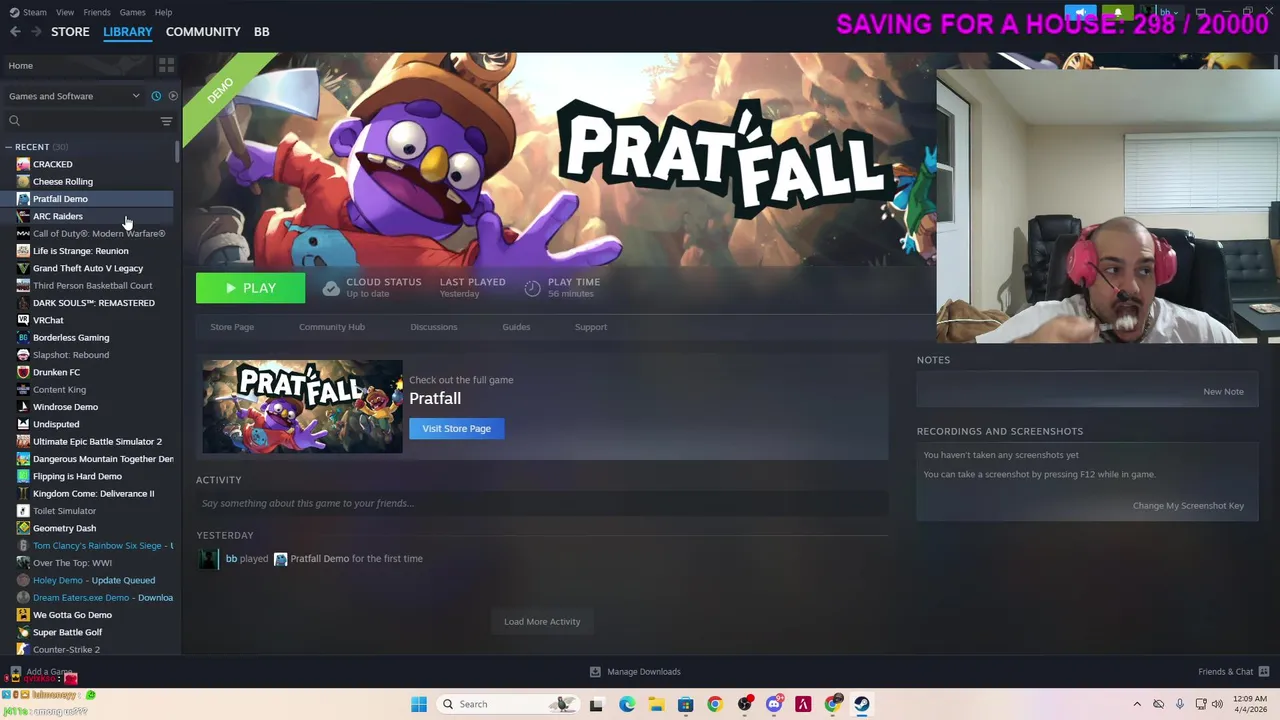Open the Help menu
The width and height of the screenshot is (1280, 720).
coord(163,12)
